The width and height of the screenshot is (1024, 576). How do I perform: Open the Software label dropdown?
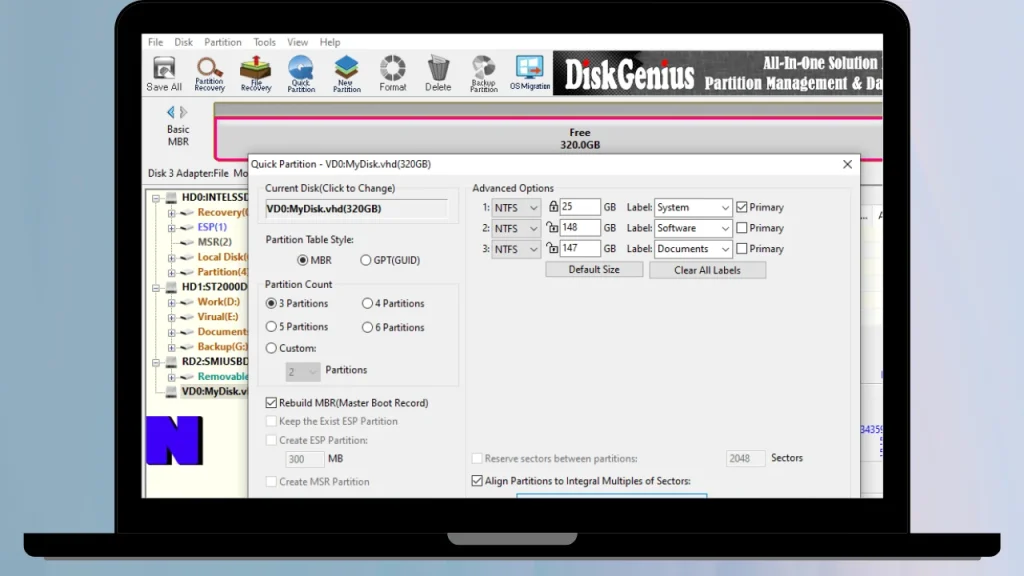pos(725,229)
